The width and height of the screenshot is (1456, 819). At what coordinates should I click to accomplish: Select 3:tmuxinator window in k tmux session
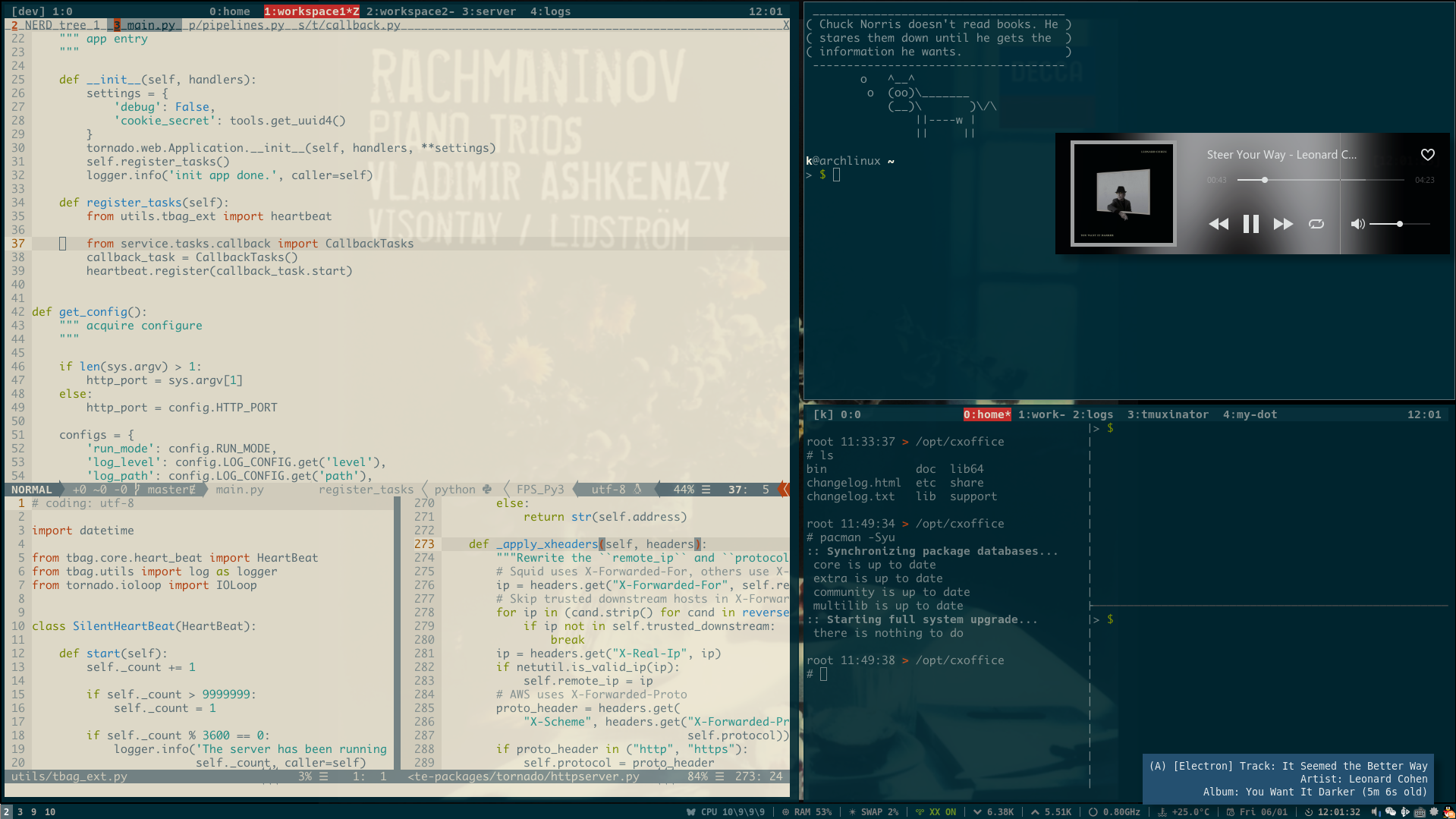[x=1168, y=414]
